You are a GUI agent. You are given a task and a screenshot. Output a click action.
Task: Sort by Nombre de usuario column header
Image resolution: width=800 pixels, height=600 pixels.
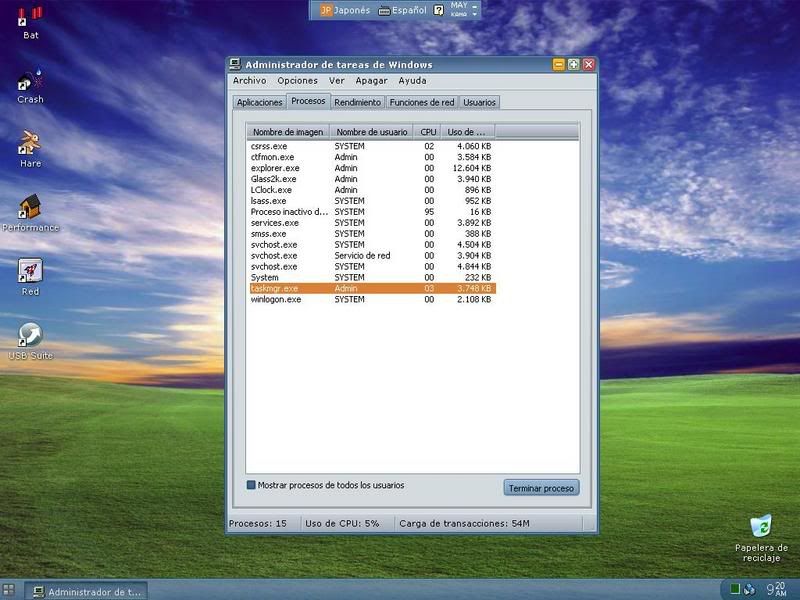pyautogui.click(x=372, y=132)
